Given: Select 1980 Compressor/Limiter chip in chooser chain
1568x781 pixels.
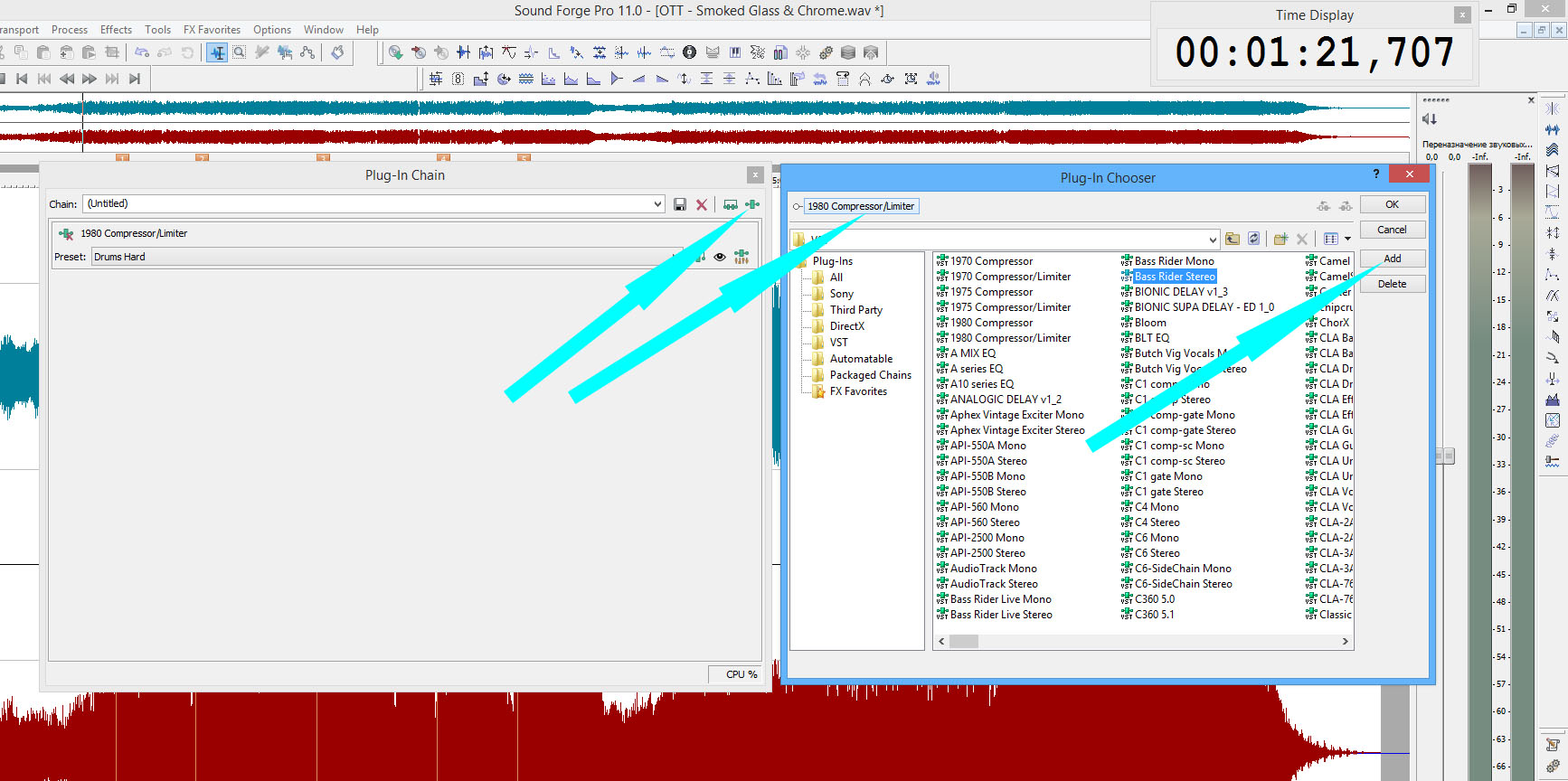Looking at the screenshot, I should [x=861, y=206].
